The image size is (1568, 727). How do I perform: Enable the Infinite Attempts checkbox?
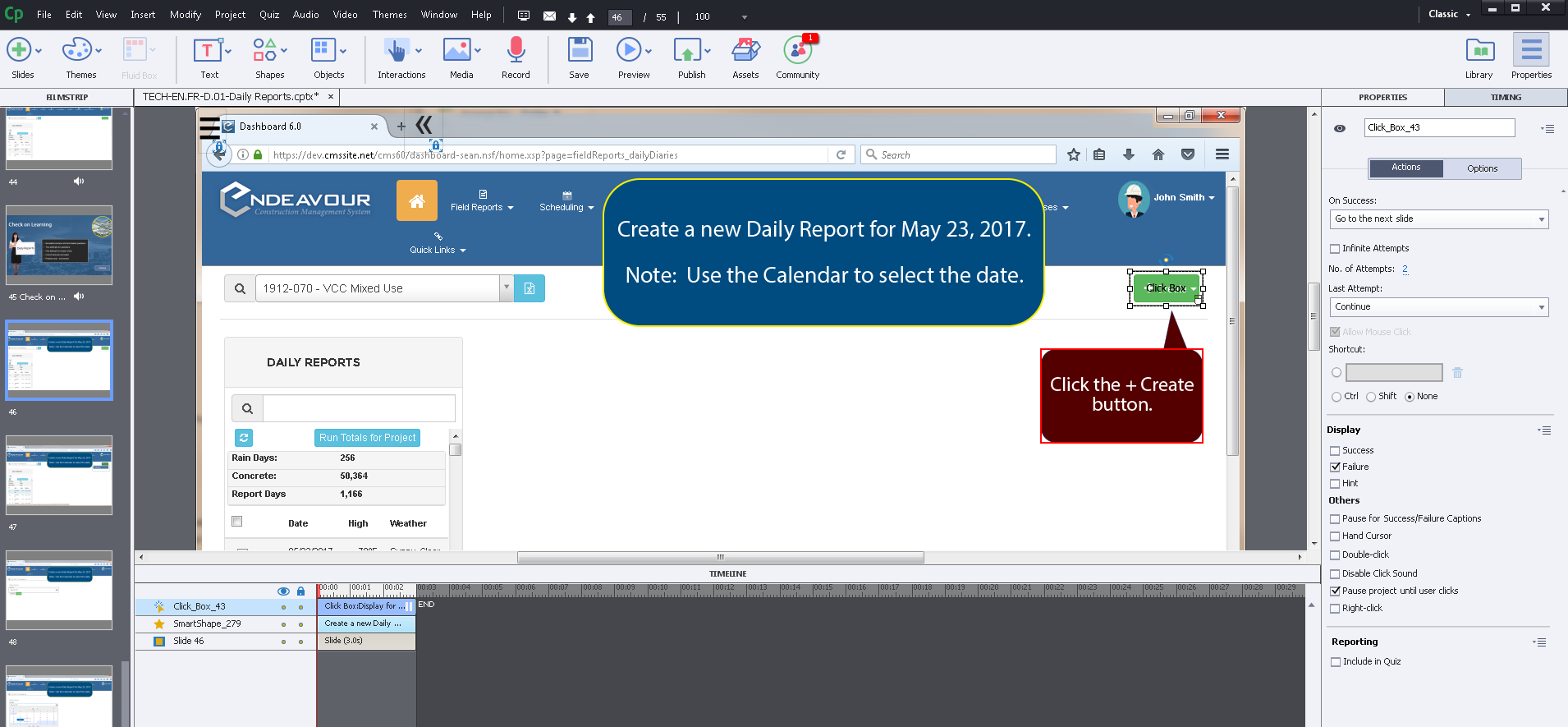pyautogui.click(x=1335, y=249)
